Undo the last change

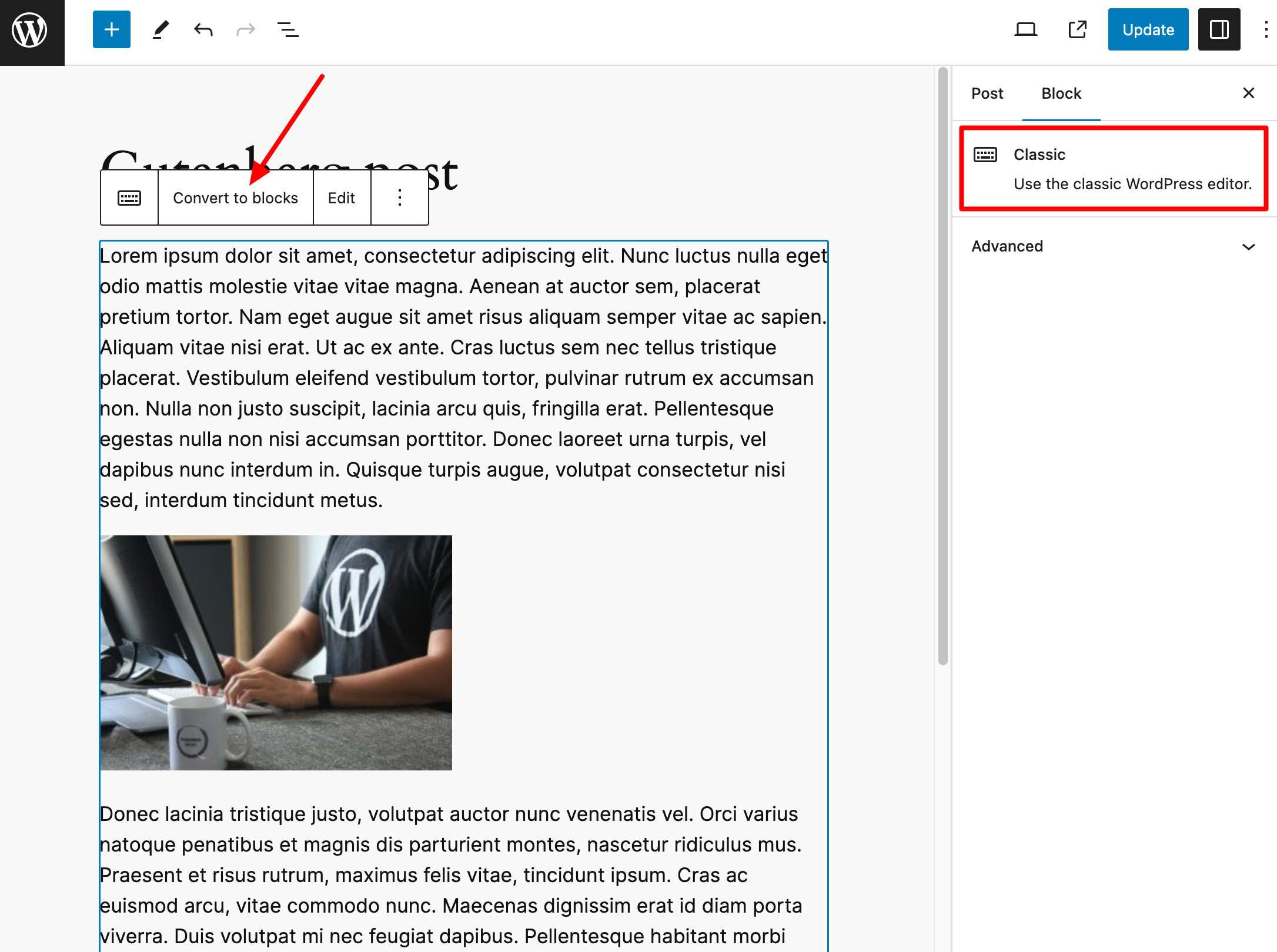click(x=203, y=29)
